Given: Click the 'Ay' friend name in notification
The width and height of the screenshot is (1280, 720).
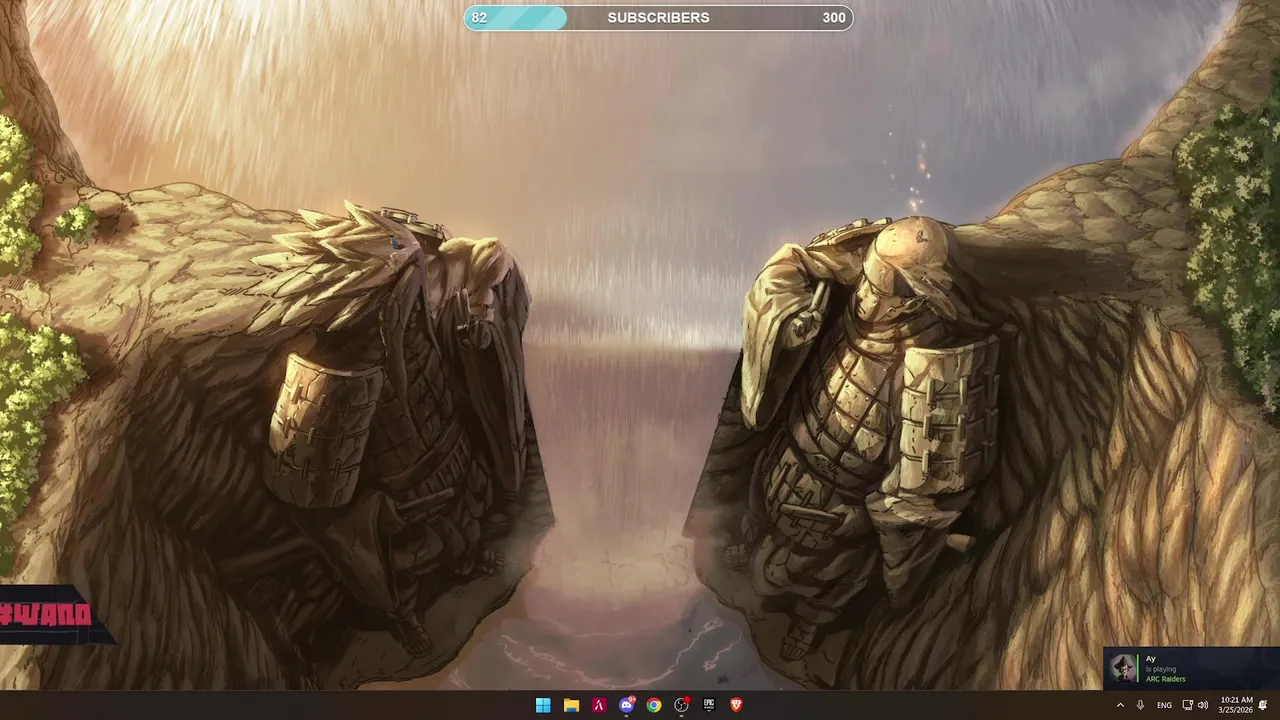Looking at the screenshot, I should (x=1150, y=659).
